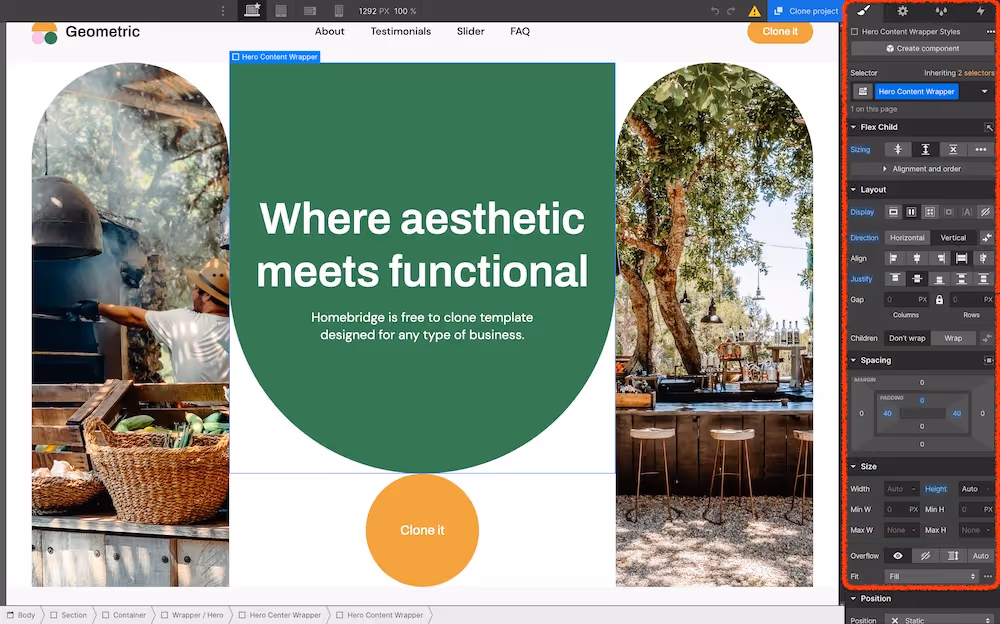Set display to grid
1000x624 pixels.
(x=930, y=212)
